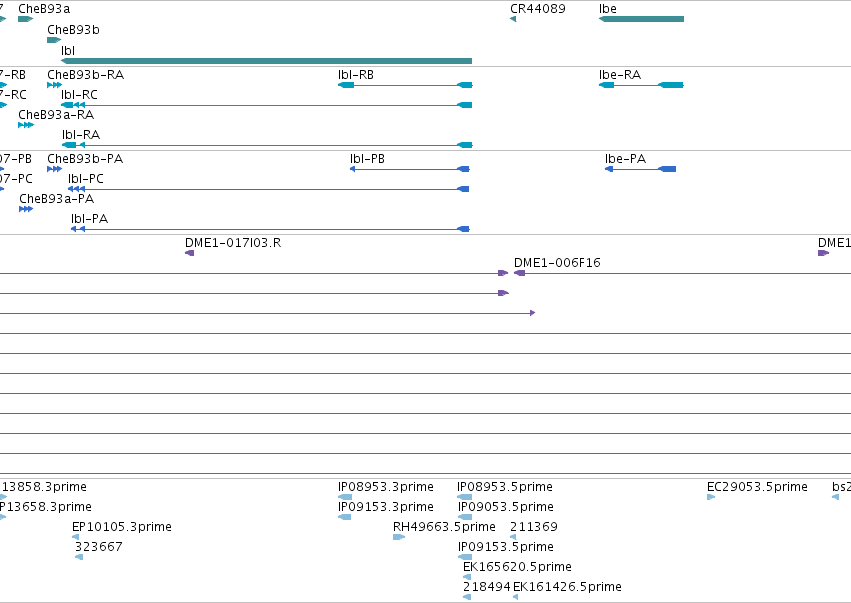
Task: Click the CheB93a gene label
Action: point(44,9)
